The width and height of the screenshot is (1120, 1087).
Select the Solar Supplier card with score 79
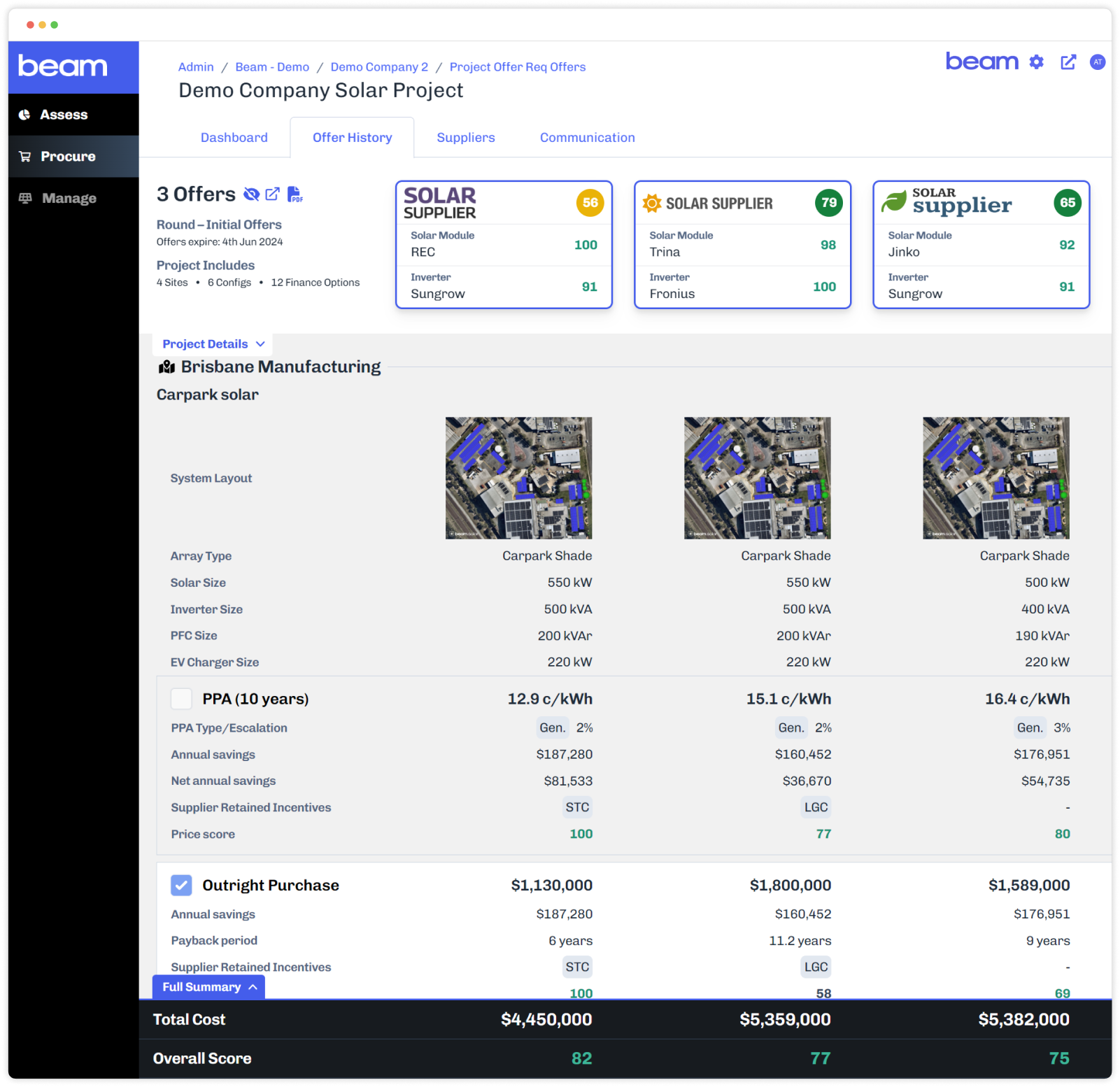point(742,244)
